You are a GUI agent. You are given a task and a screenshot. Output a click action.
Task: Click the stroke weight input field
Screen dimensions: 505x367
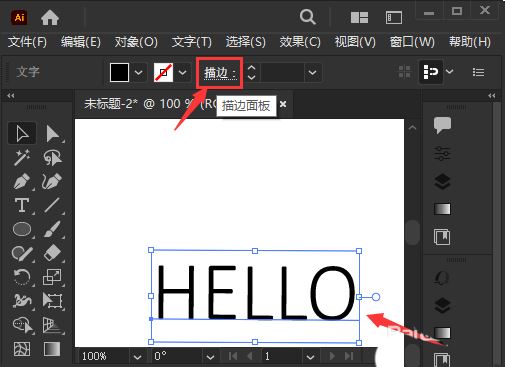pos(282,72)
